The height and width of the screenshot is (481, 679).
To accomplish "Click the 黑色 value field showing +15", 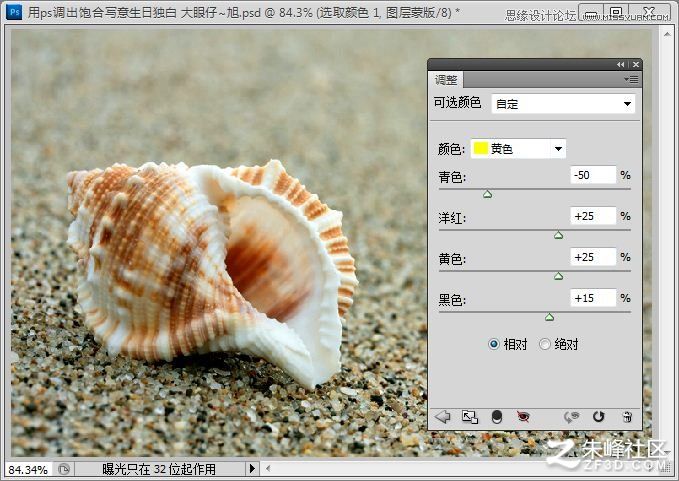I will point(593,298).
